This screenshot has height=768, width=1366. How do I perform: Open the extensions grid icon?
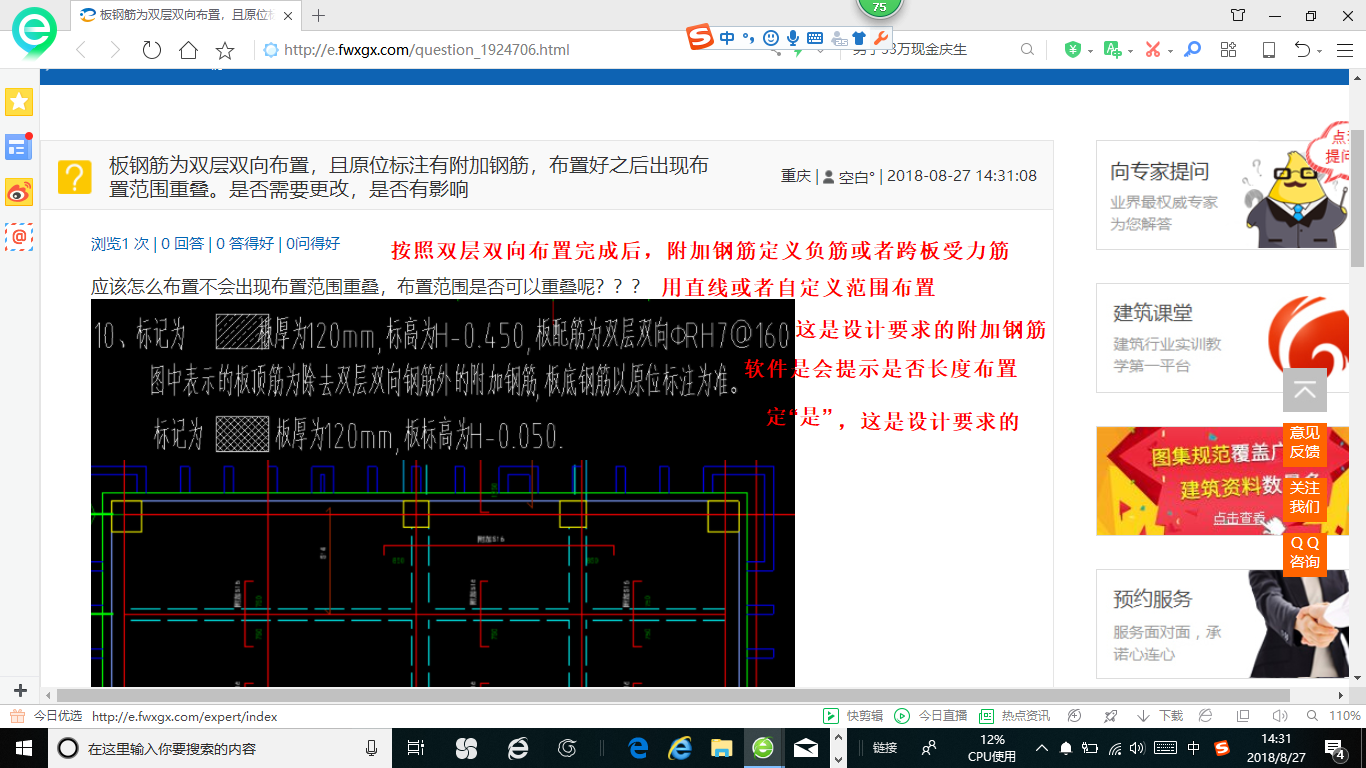[x=1229, y=50]
